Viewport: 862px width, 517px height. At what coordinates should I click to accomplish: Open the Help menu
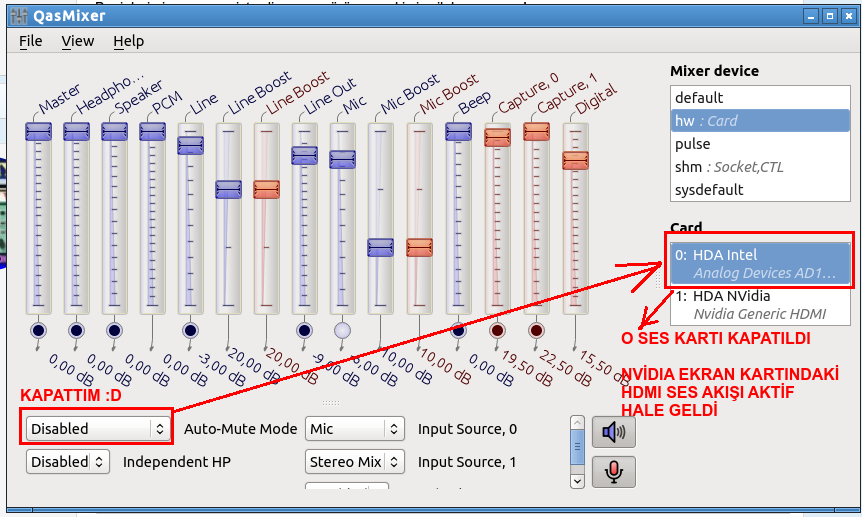pyautogui.click(x=129, y=41)
